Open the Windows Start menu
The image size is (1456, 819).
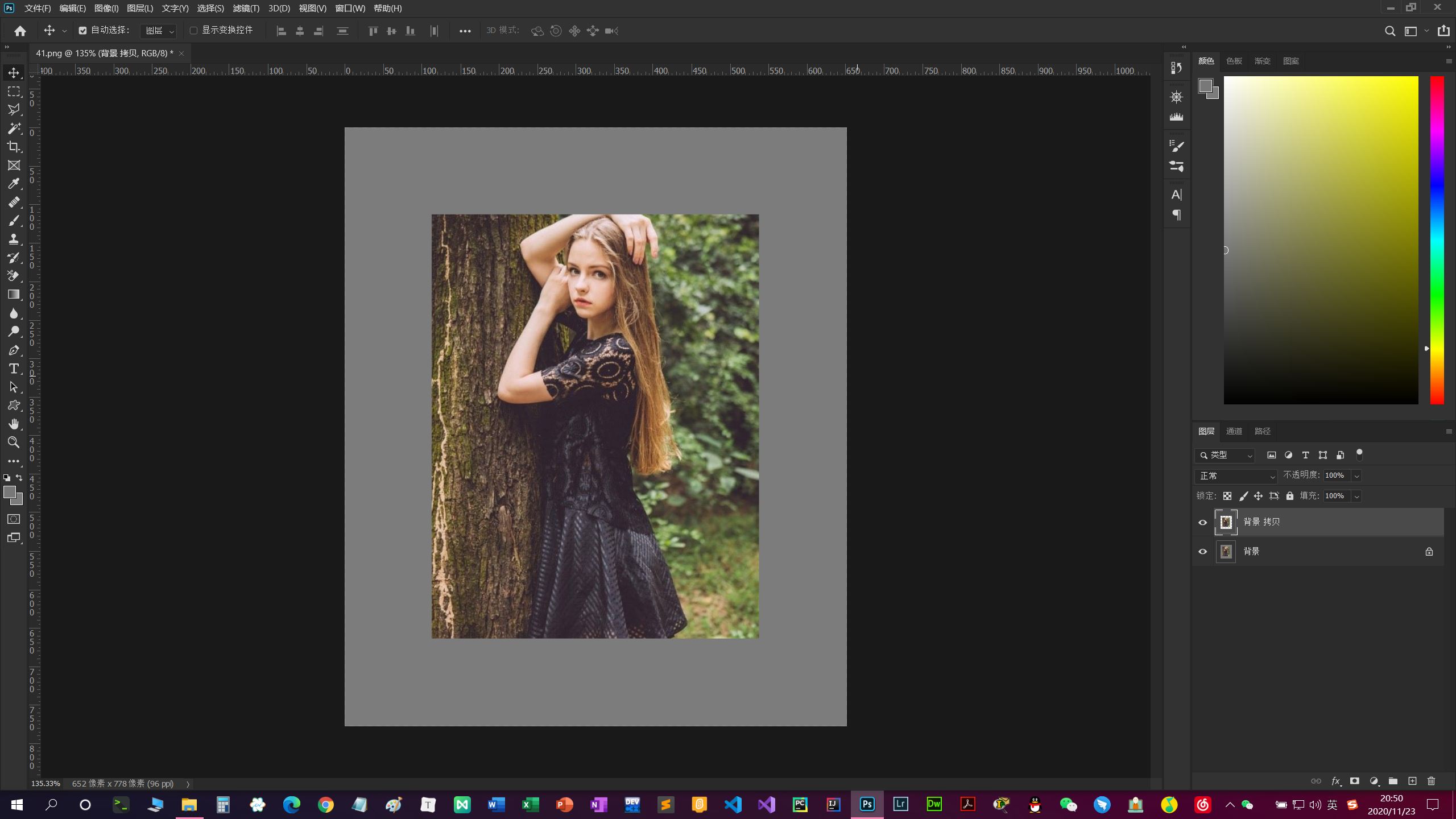click(17, 804)
